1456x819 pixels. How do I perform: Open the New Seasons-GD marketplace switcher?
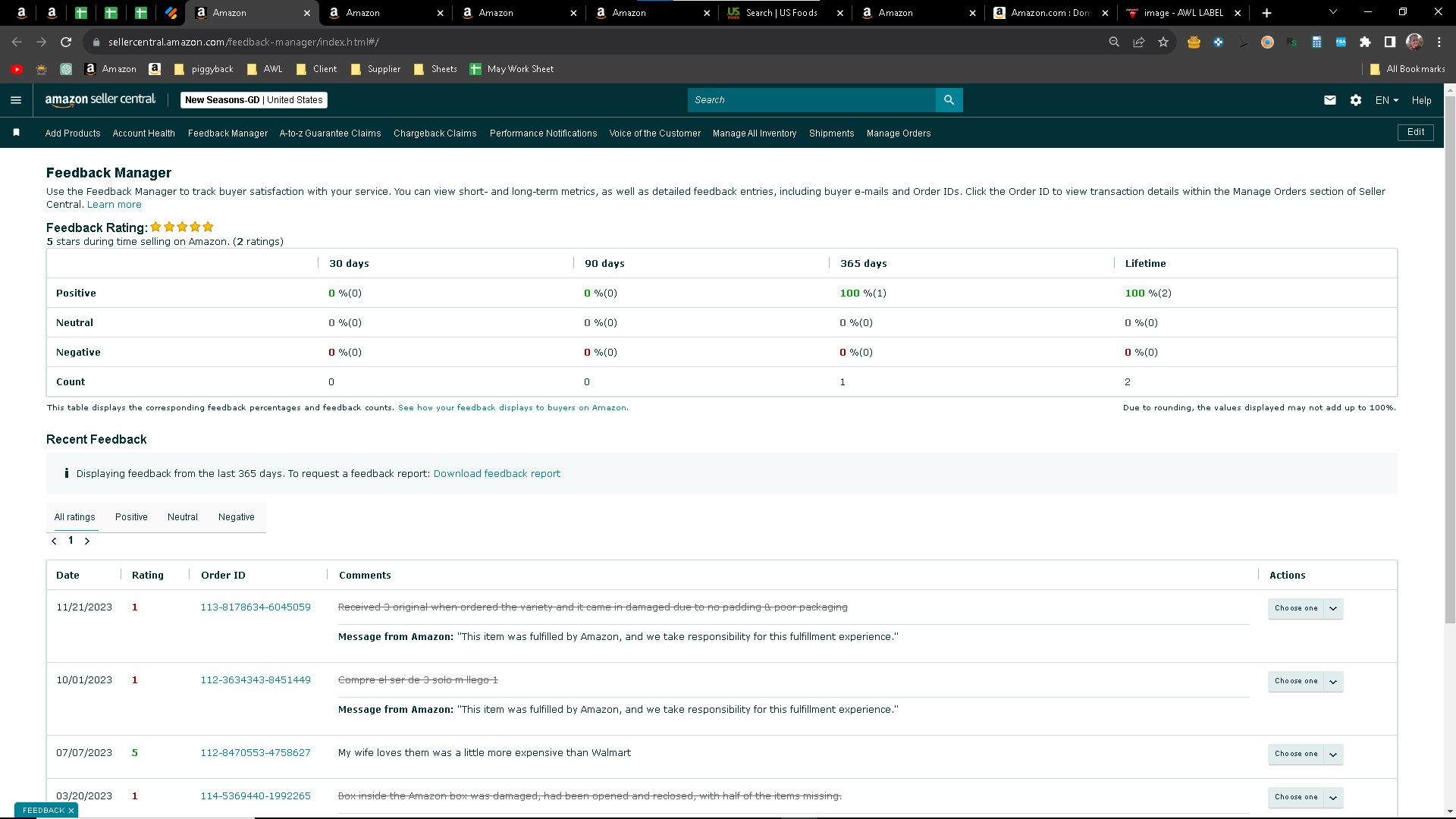[254, 100]
